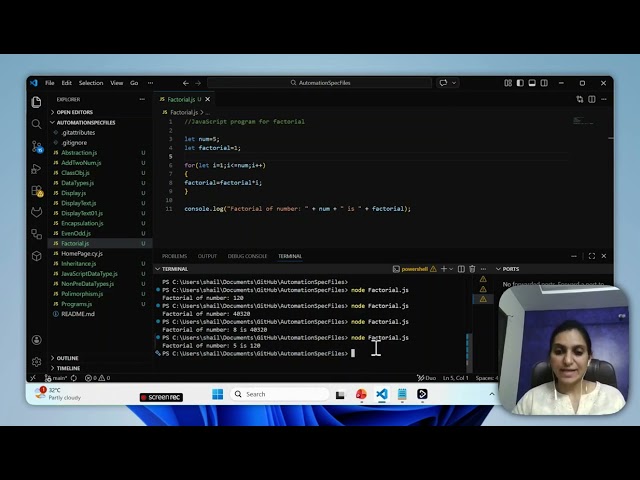Collapse the Ports section header
Image resolution: width=640 pixels, height=480 pixels.
(x=507, y=269)
